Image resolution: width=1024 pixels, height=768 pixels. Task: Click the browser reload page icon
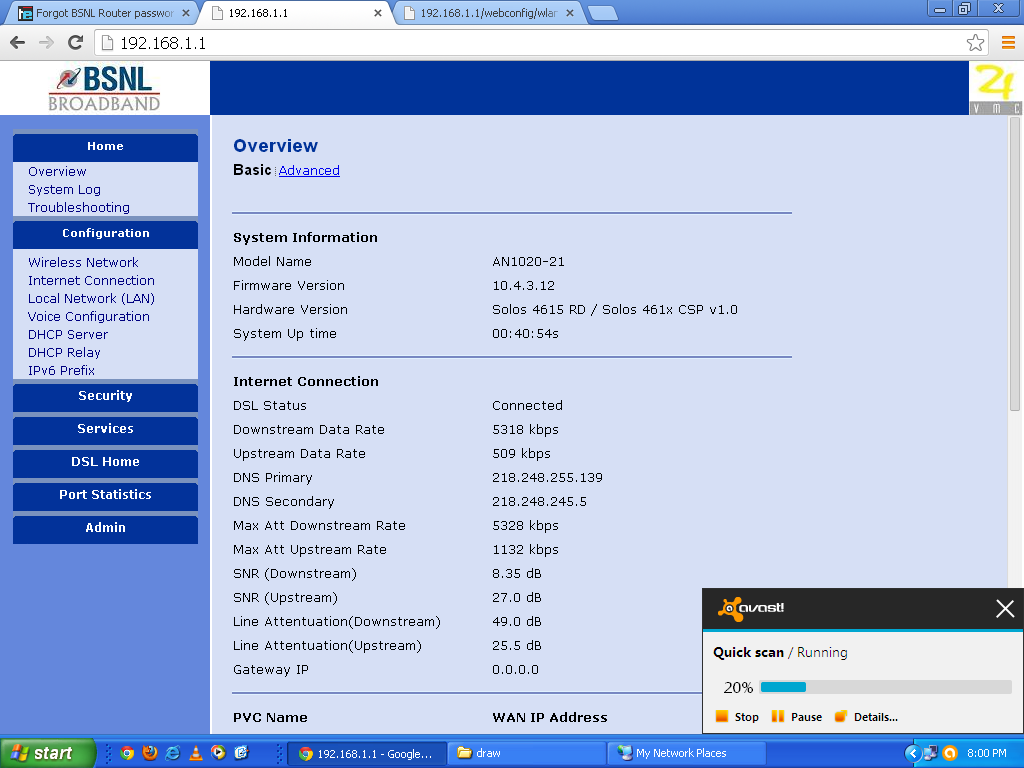point(75,42)
